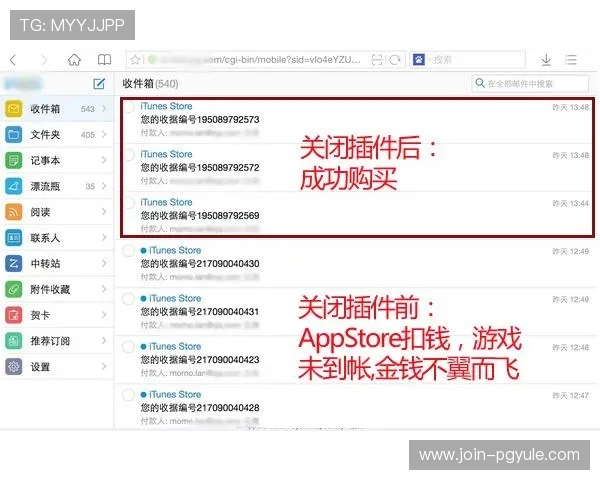This screenshot has width=600, height=480.
Task: Open the browser home page icon
Action: (74, 60)
